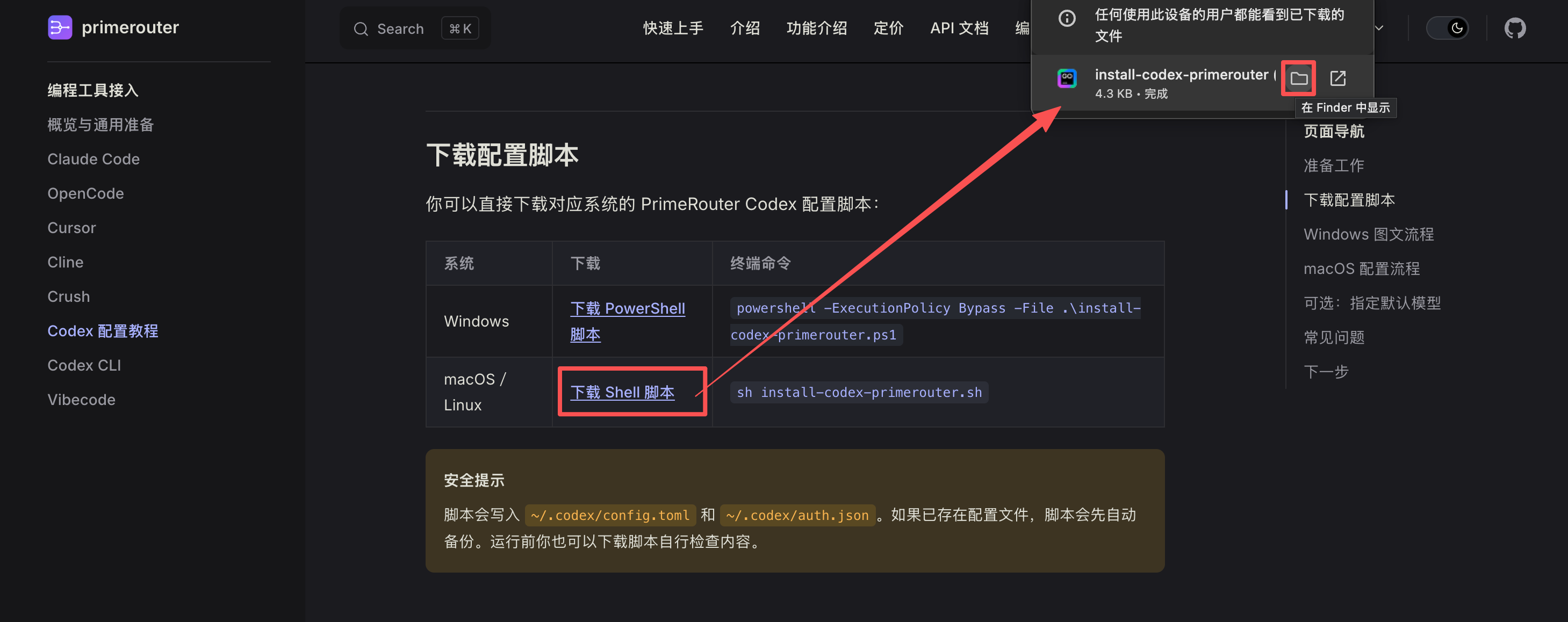Click the 安全提示 callout title
This screenshot has height=622, width=1568.
click(473, 480)
